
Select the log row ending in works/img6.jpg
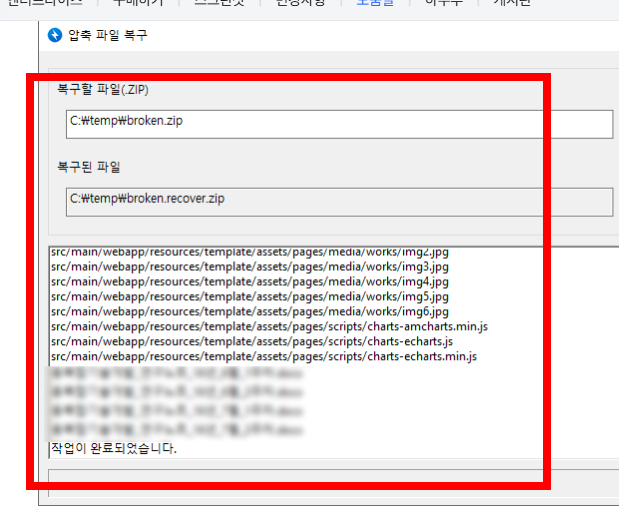[x=250, y=312]
